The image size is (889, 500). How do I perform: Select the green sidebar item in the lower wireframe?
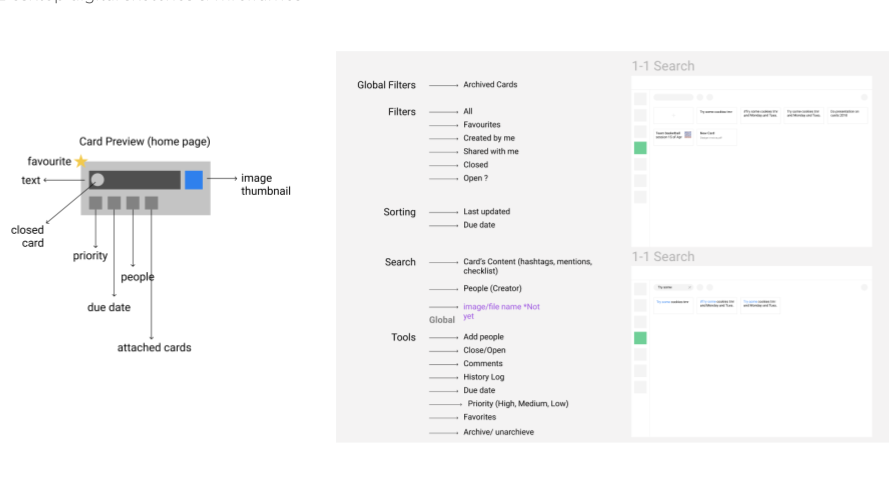point(641,338)
